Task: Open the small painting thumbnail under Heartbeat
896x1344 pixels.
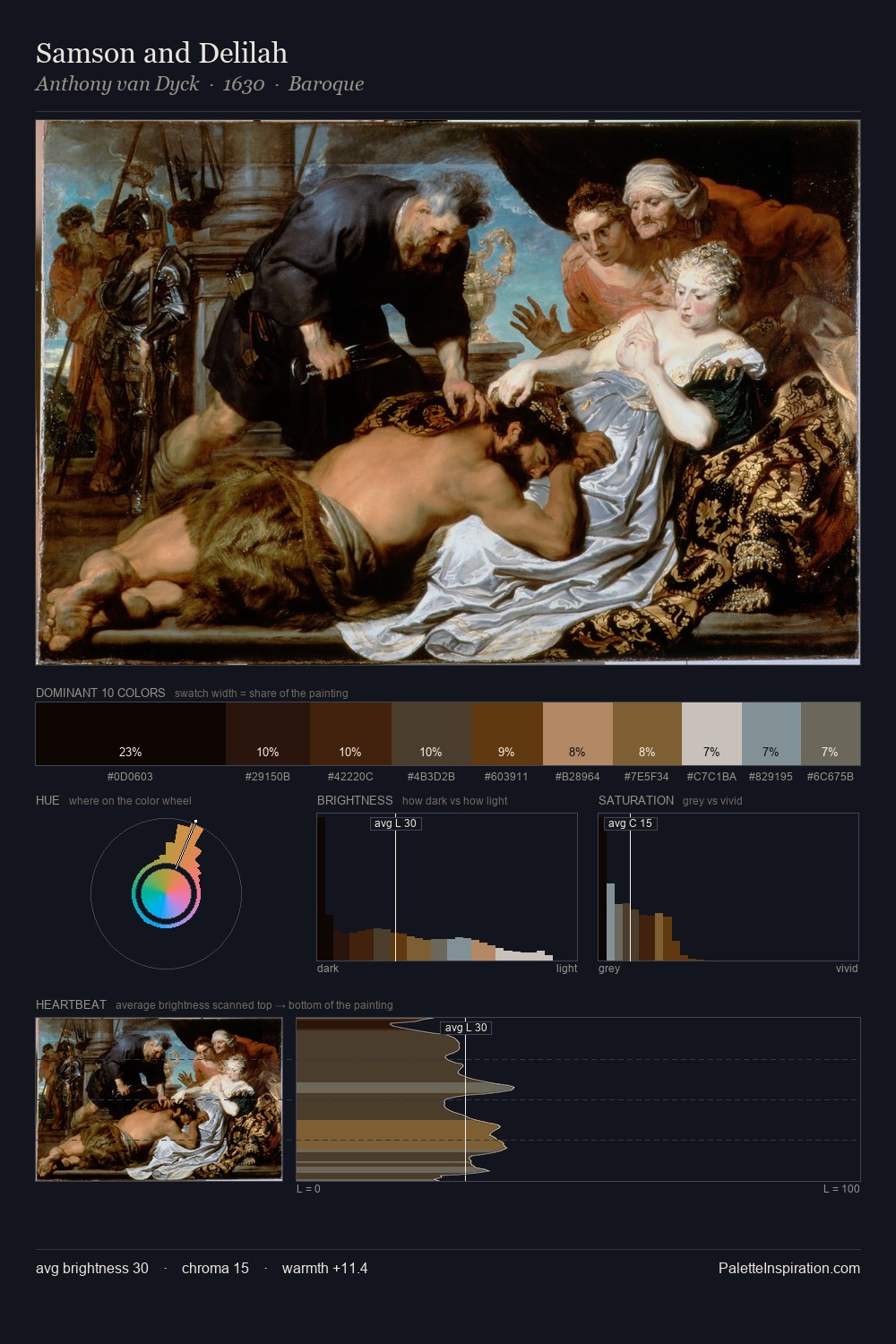Action: pos(159,1099)
